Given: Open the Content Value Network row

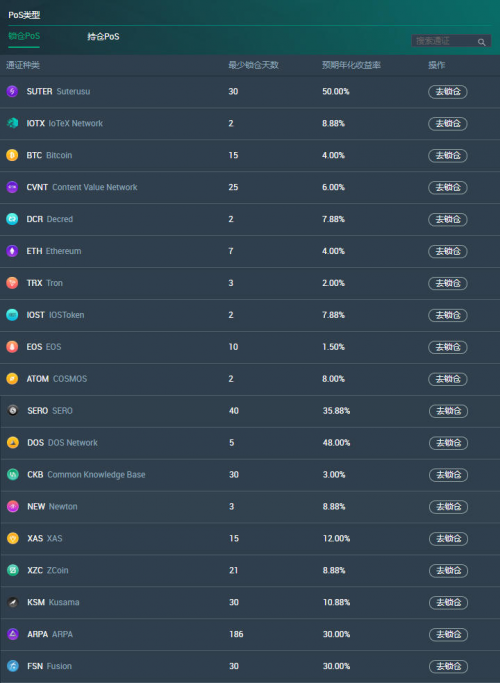Looking at the screenshot, I should [x=250, y=187].
